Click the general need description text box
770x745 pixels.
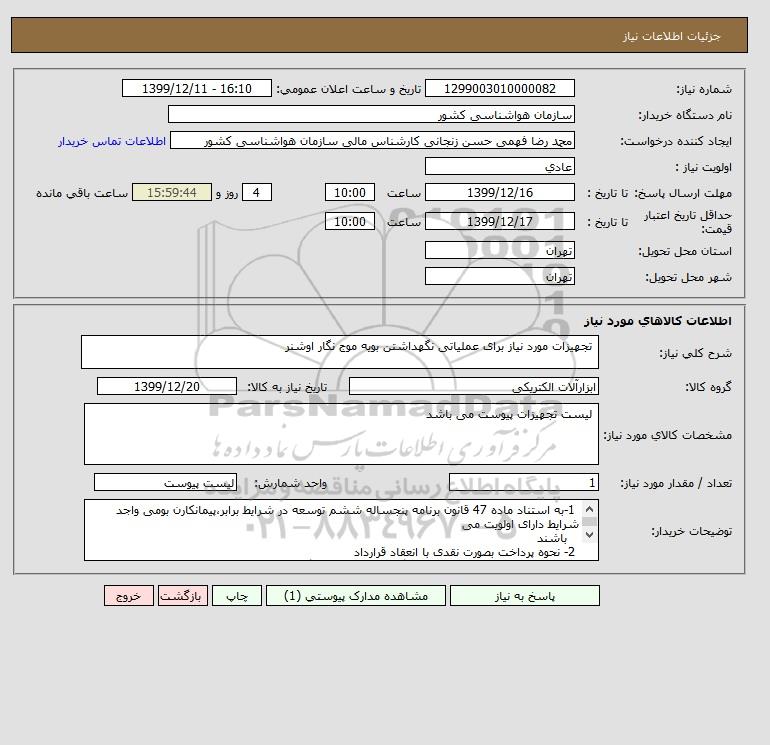coord(340,352)
